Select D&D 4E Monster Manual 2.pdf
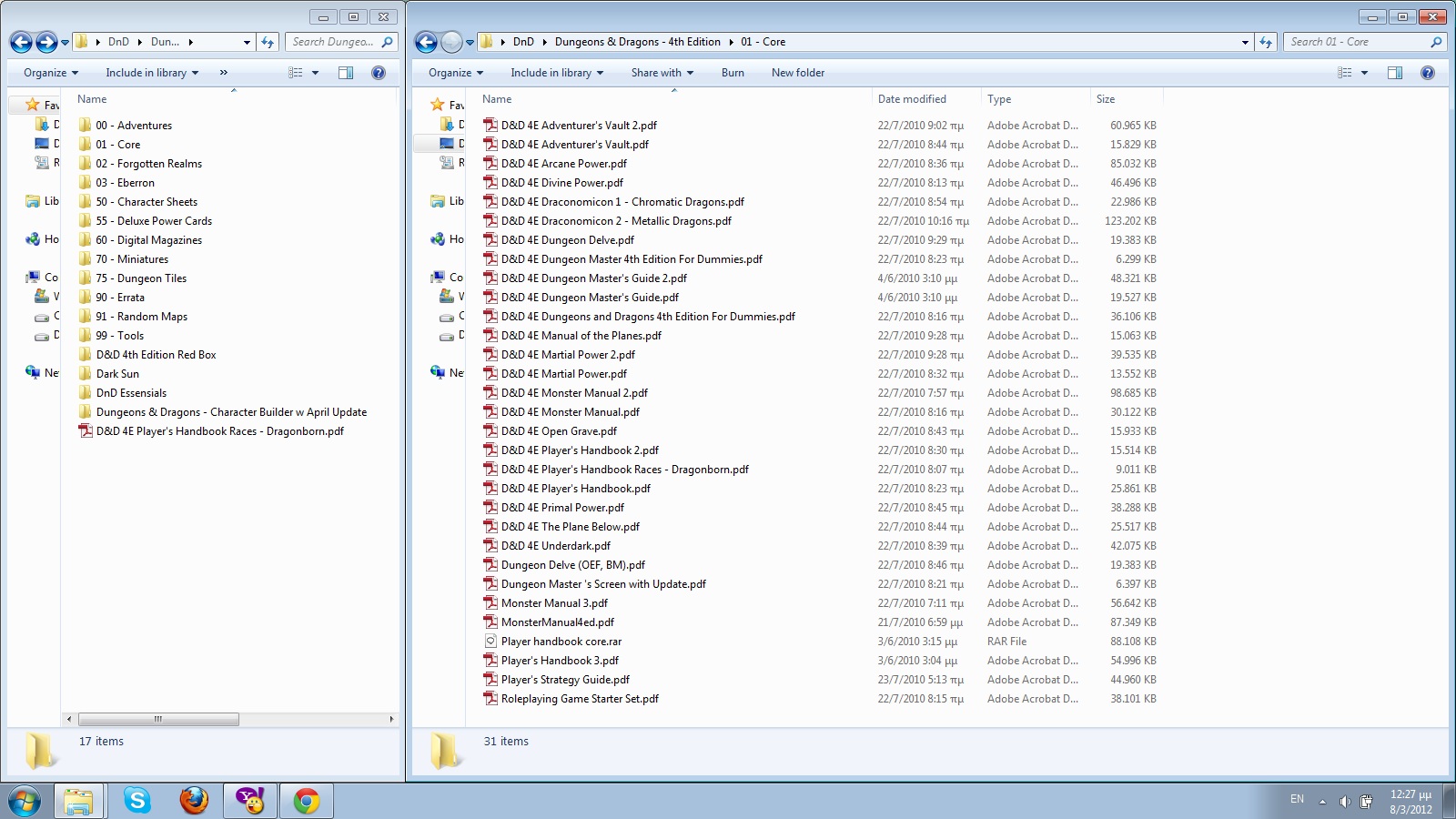Image resolution: width=1456 pixels, height=819 pixels. [574, 393]
